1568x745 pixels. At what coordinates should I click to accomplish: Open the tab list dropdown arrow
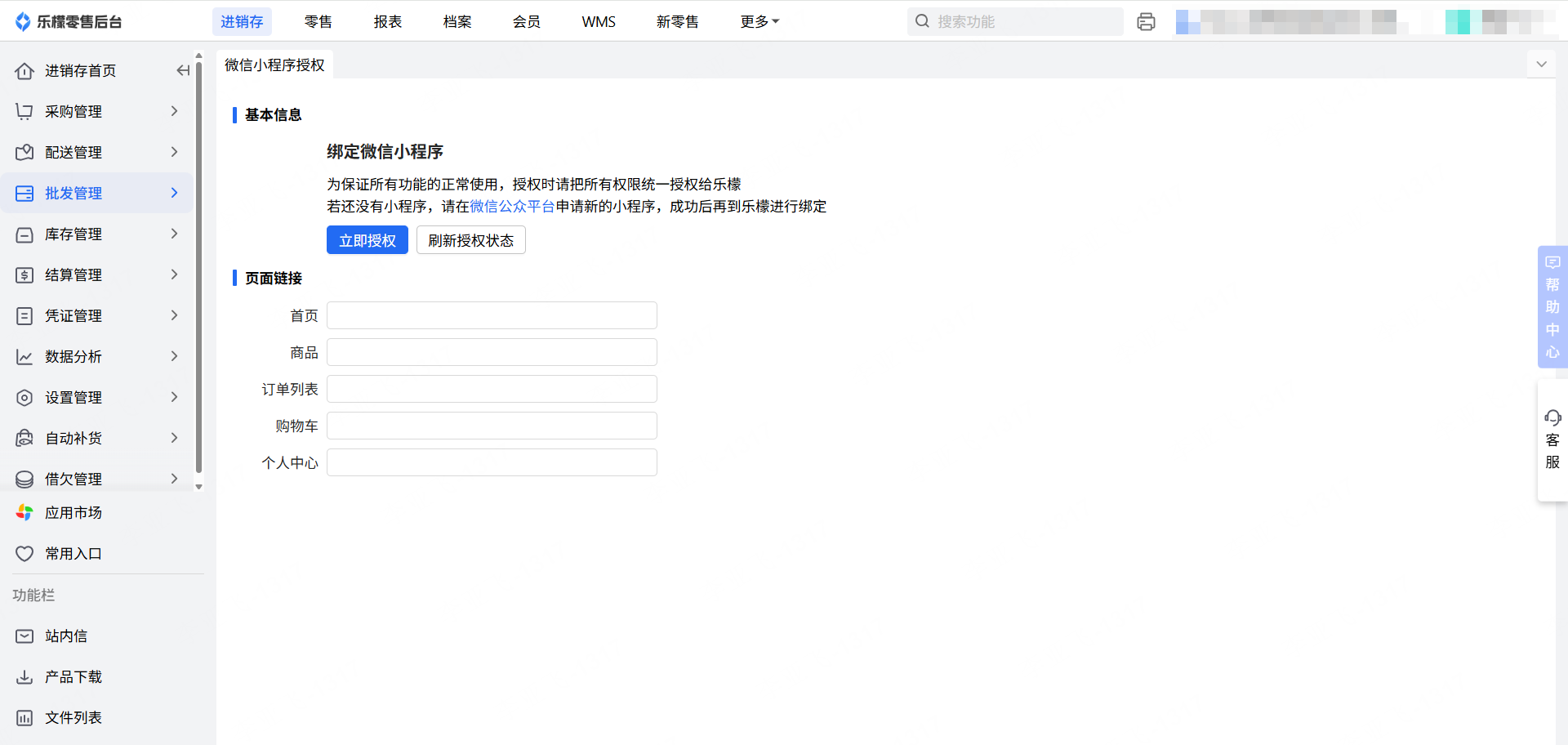(1541, 65)
